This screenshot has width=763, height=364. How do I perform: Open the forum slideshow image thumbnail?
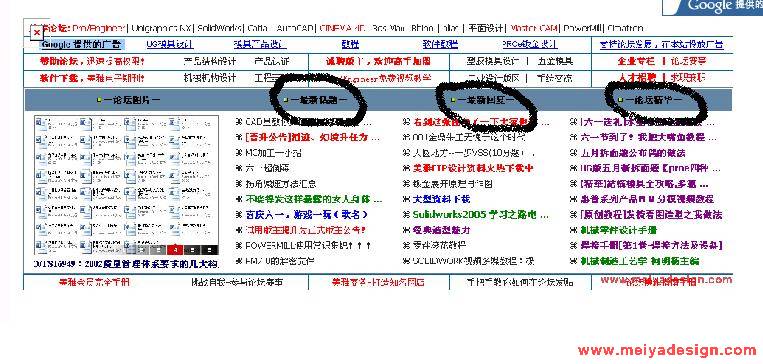(127, 185)
